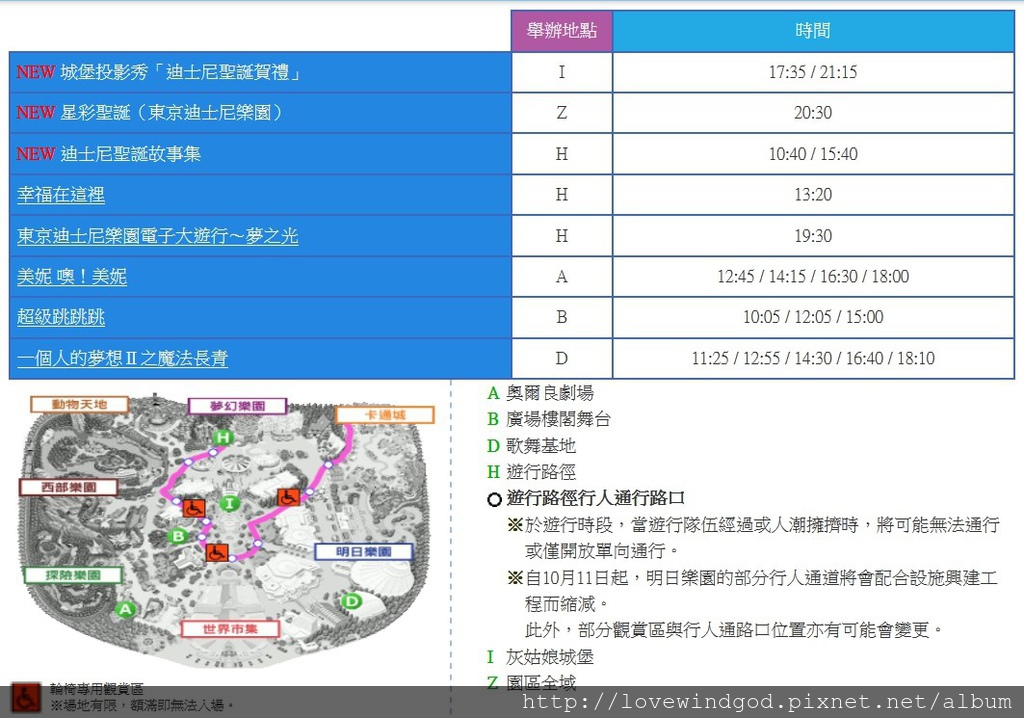Click the 時間 column header
This screenshot has width=1024, height=718.
(x=813, y=31)
